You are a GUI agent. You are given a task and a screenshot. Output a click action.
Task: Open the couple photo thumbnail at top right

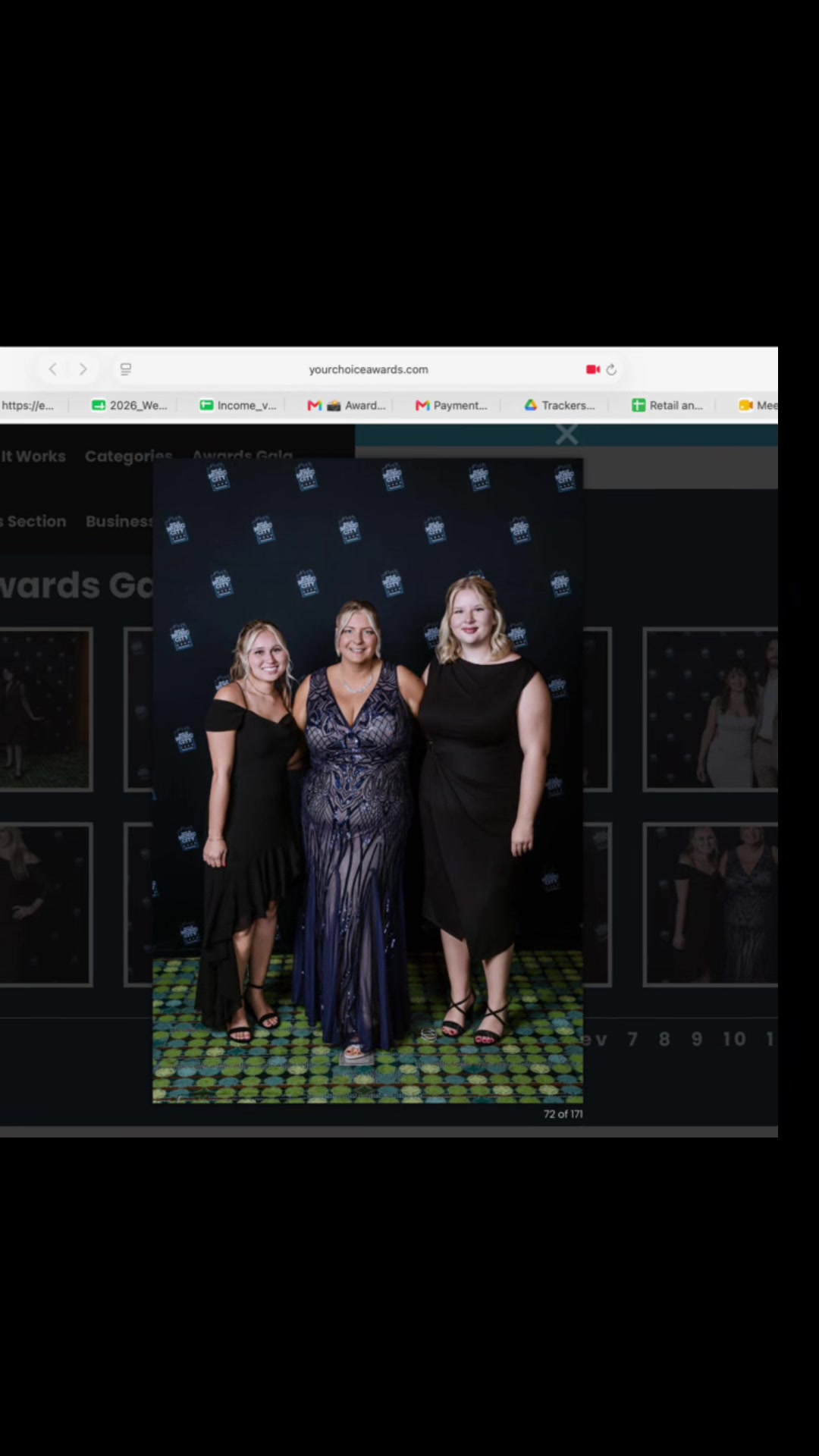711,710
